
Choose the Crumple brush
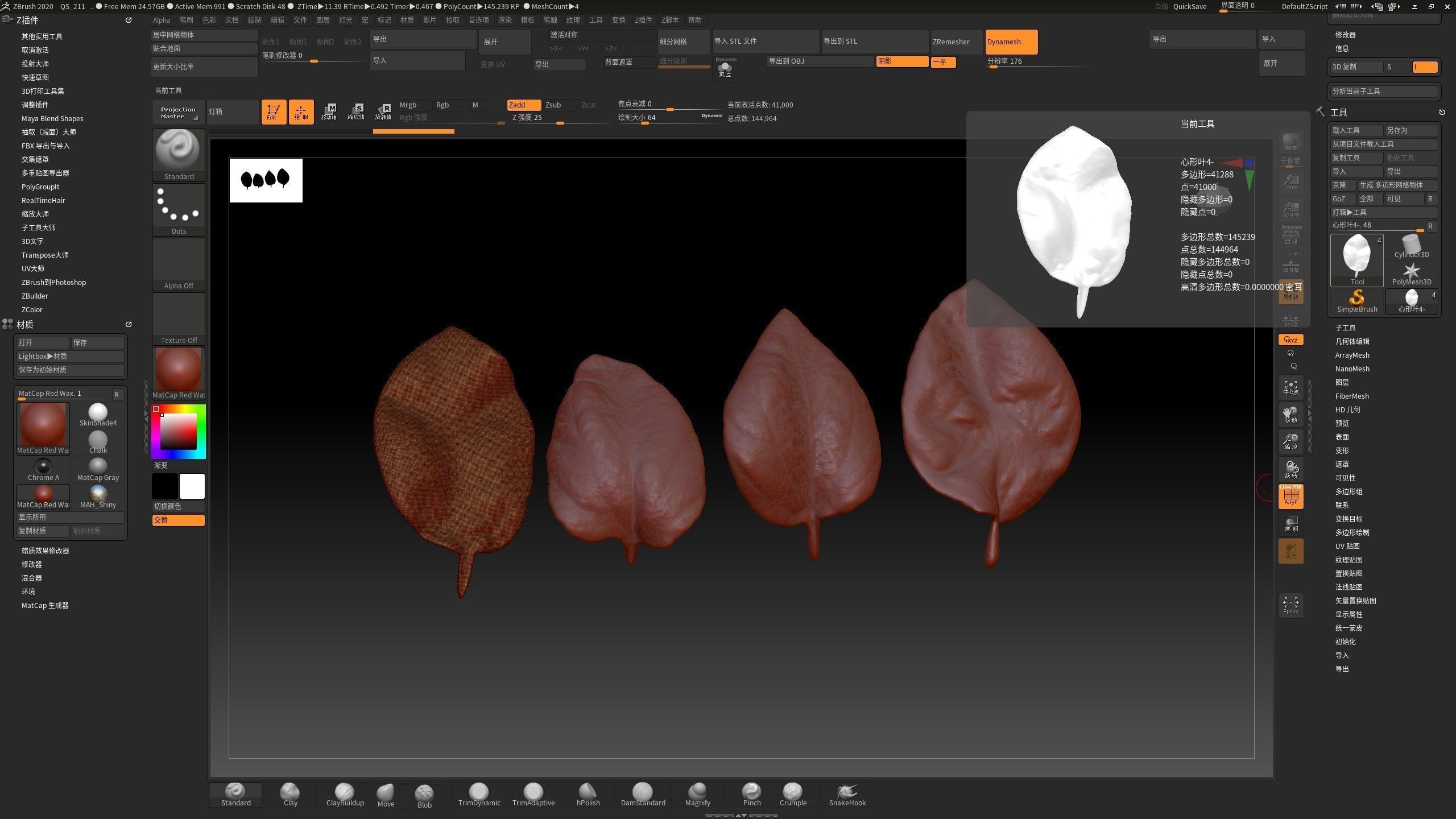pyautogui.click(x=793, y=795)
